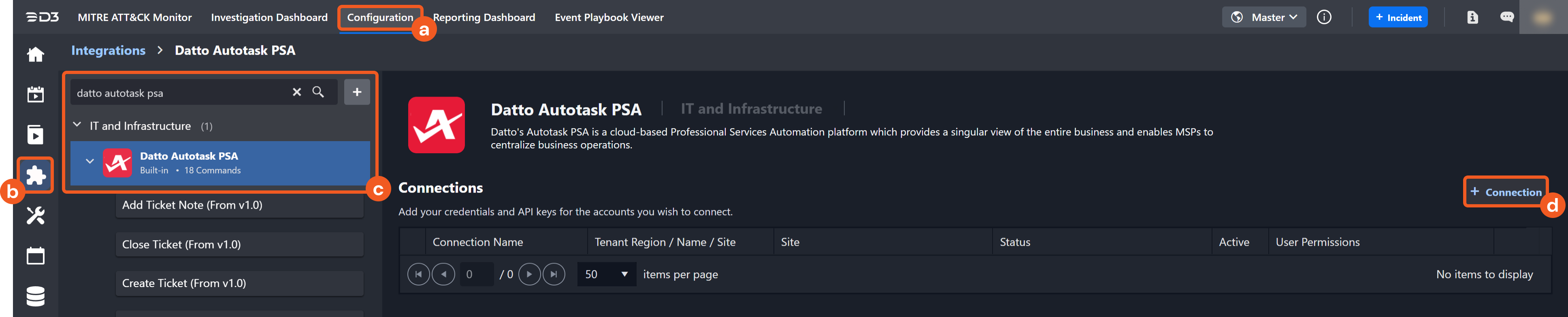
Task: Open the tools wrench sidebar icon
Action: [35, 216]
